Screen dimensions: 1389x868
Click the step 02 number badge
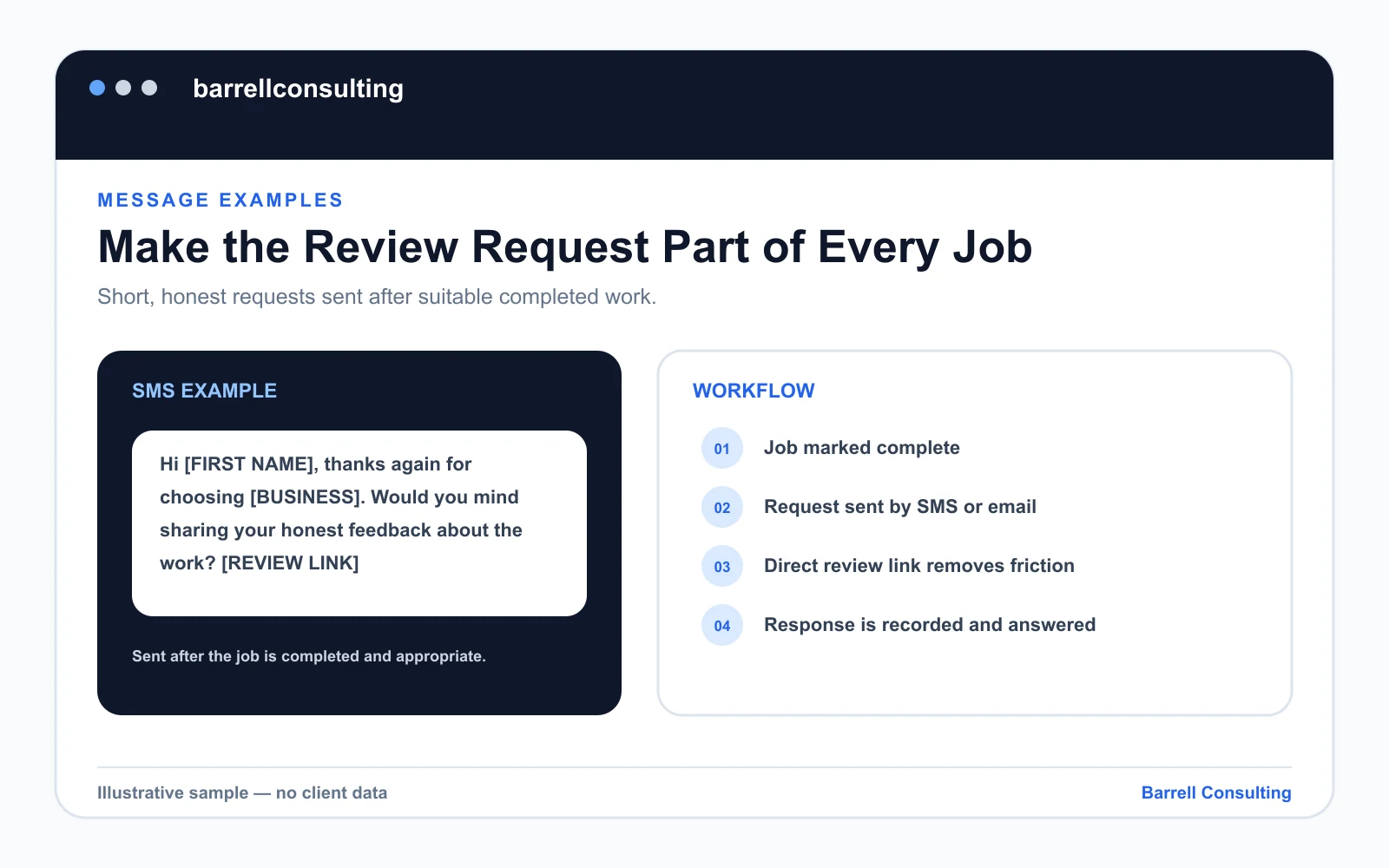[722, 507]
